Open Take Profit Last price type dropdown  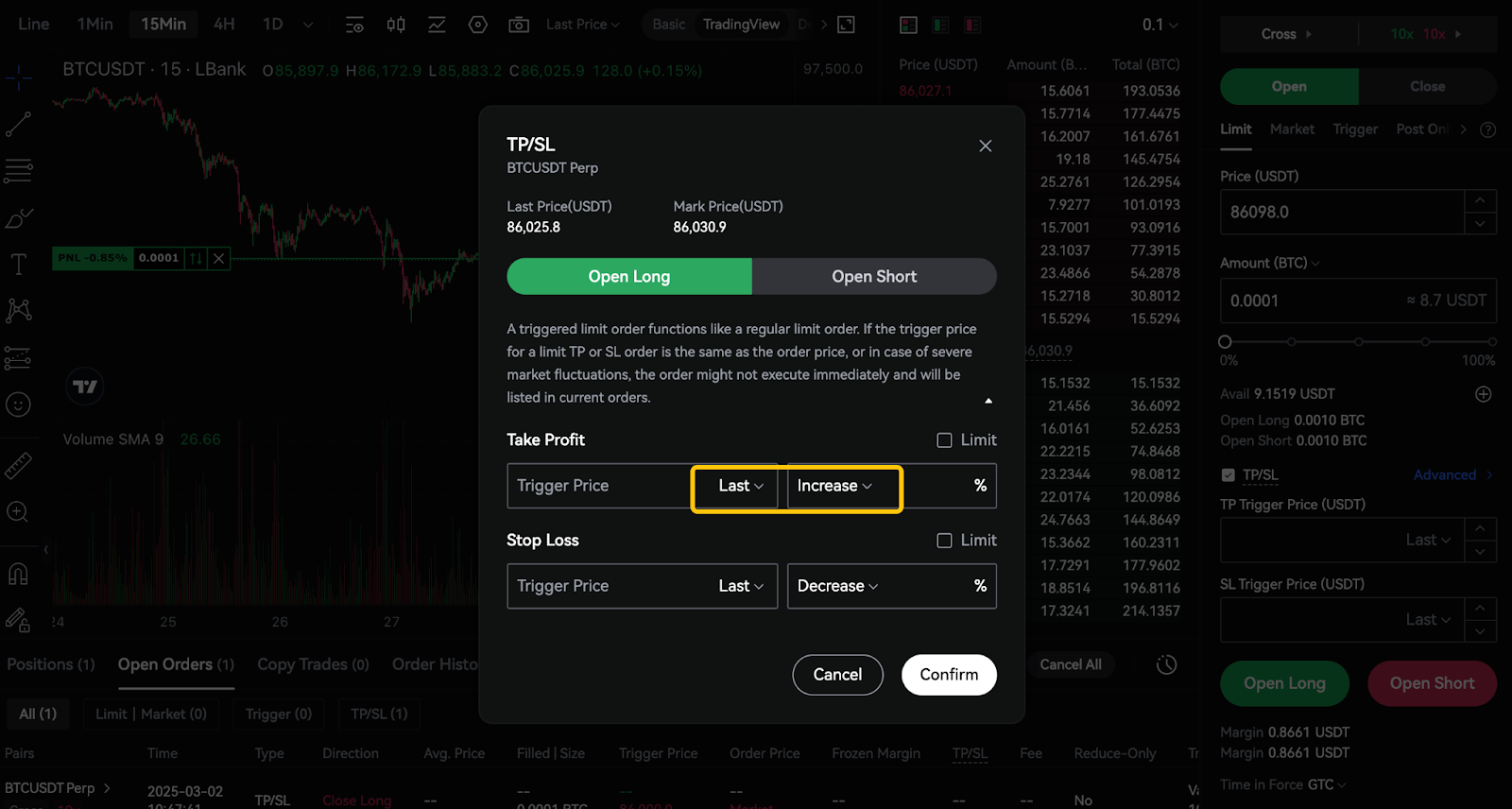741,486
